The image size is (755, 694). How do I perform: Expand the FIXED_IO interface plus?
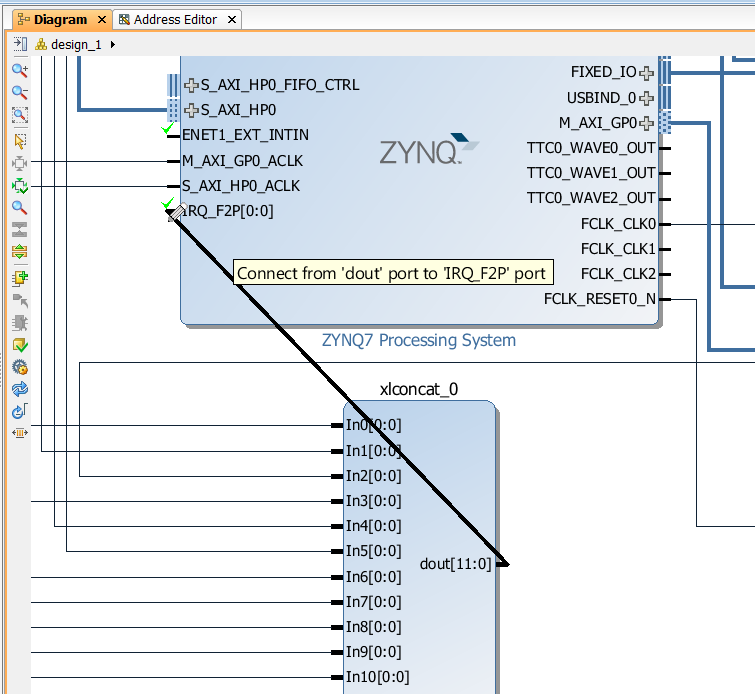coord(646,73)
